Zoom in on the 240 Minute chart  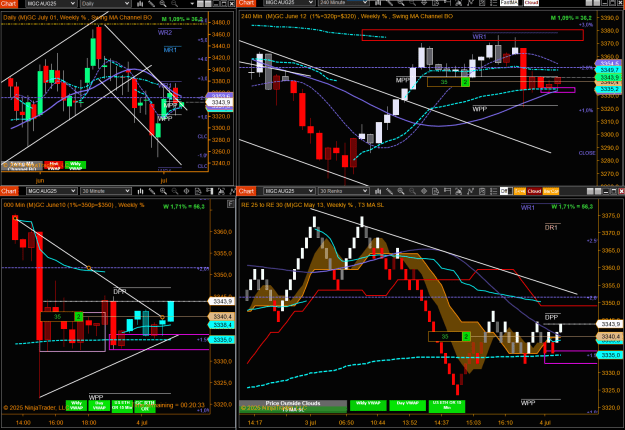401,3
